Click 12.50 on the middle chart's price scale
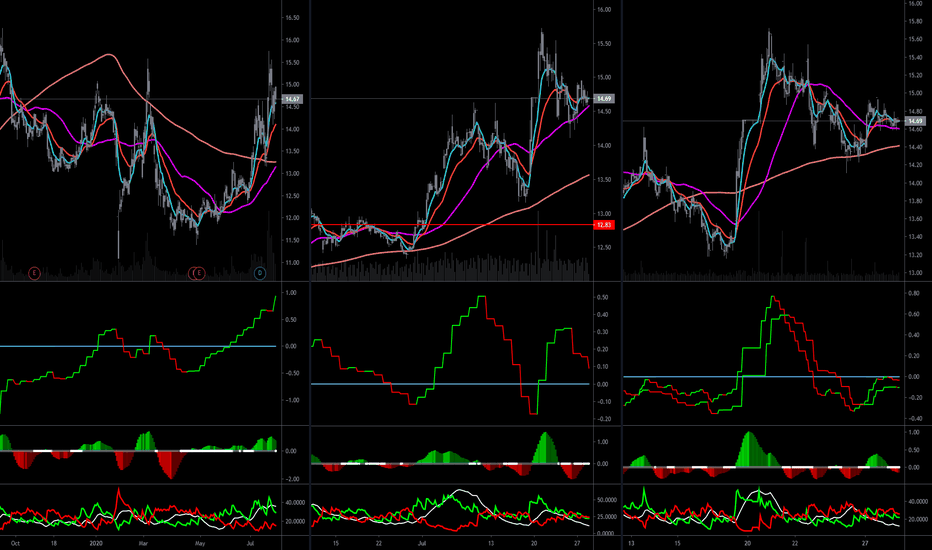The height and width of the screenshot is (550, 932). click(x=604, y=247)
